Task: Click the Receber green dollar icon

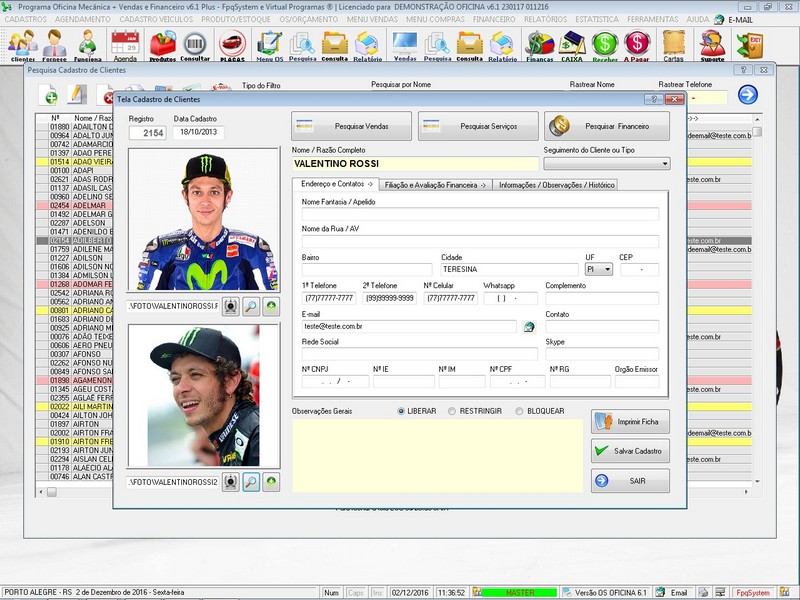Action: (604, 44)
